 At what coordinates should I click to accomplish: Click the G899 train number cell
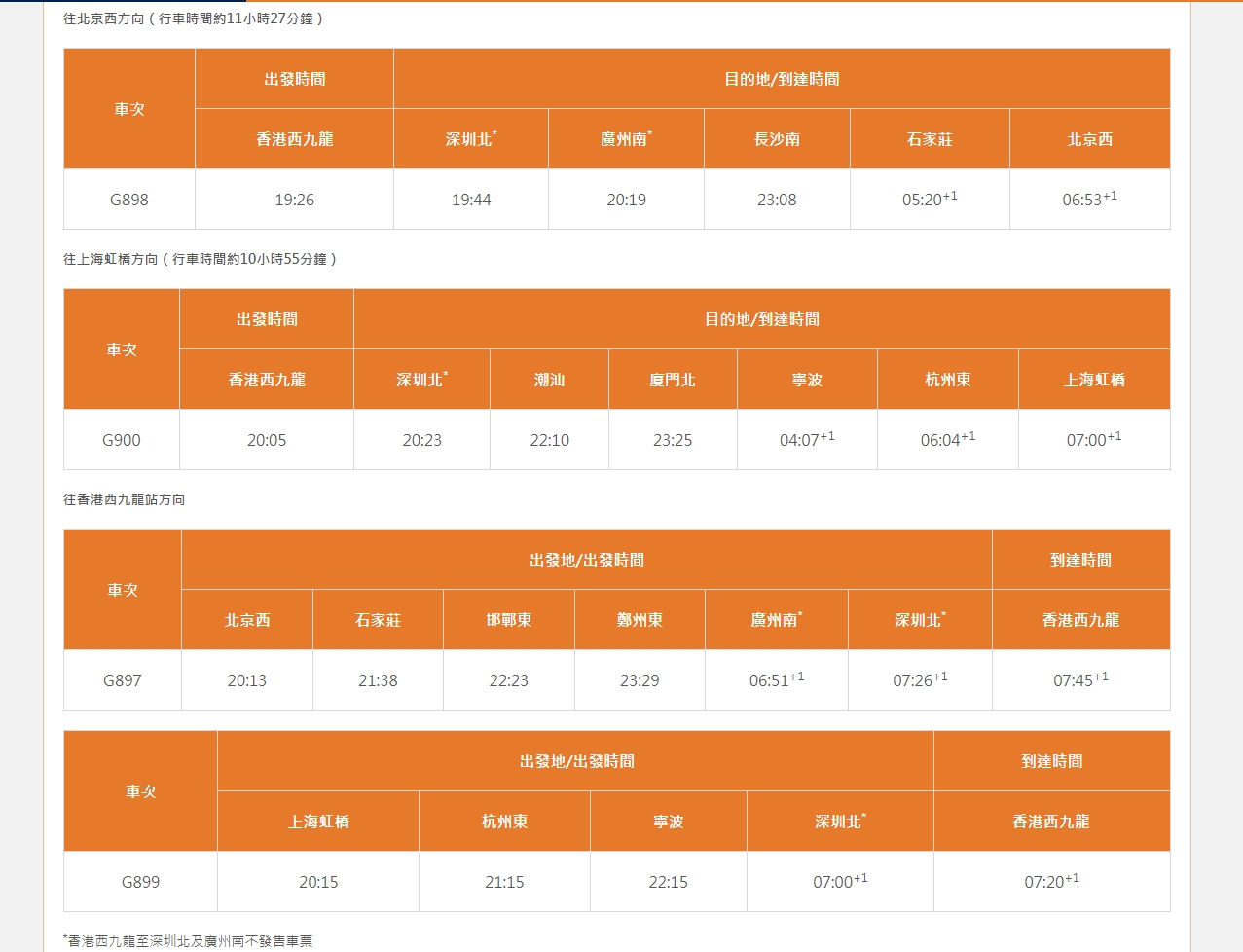click(x=140, y=882)
